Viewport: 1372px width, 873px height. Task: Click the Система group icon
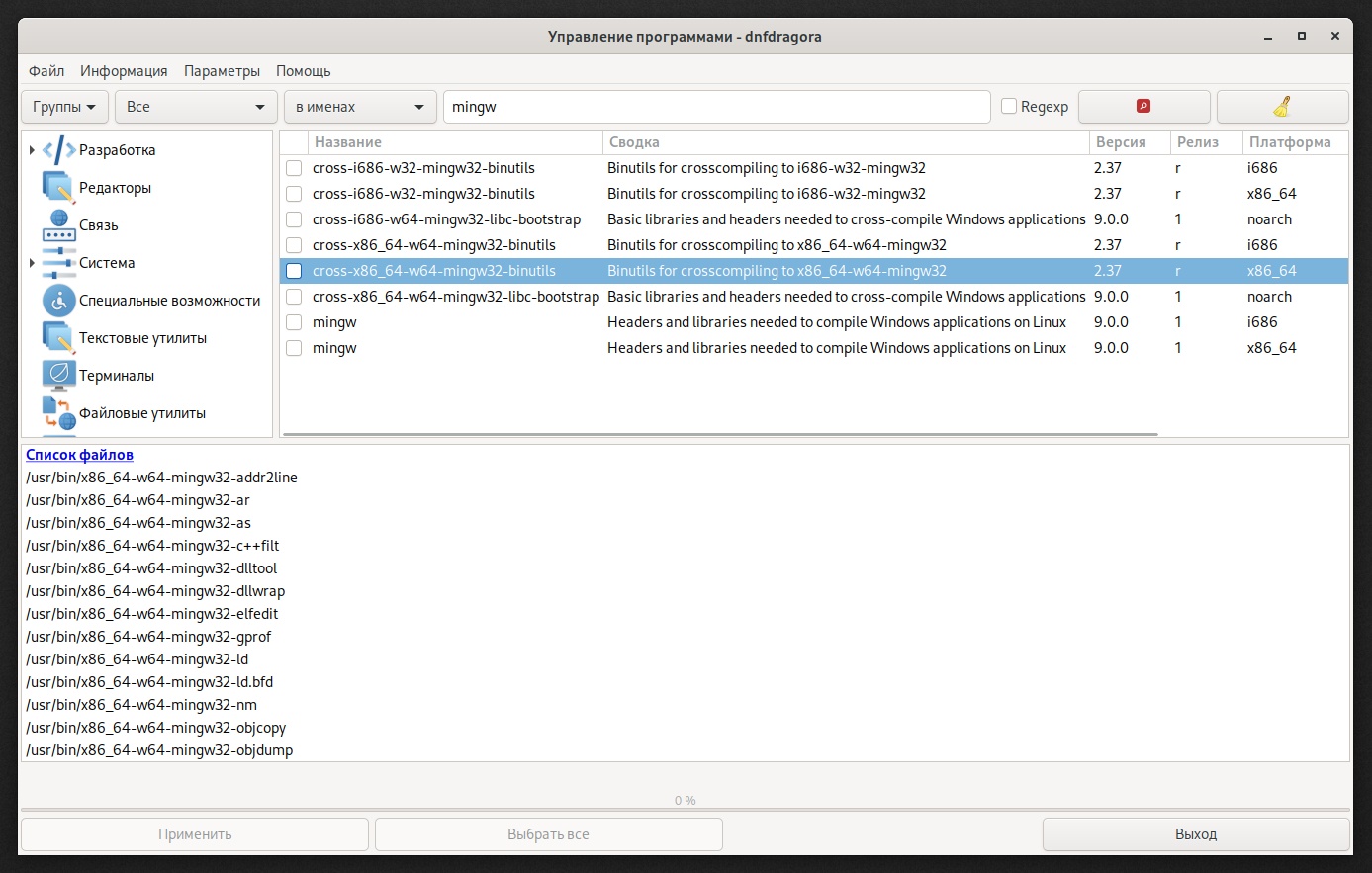tap(59, 263)
